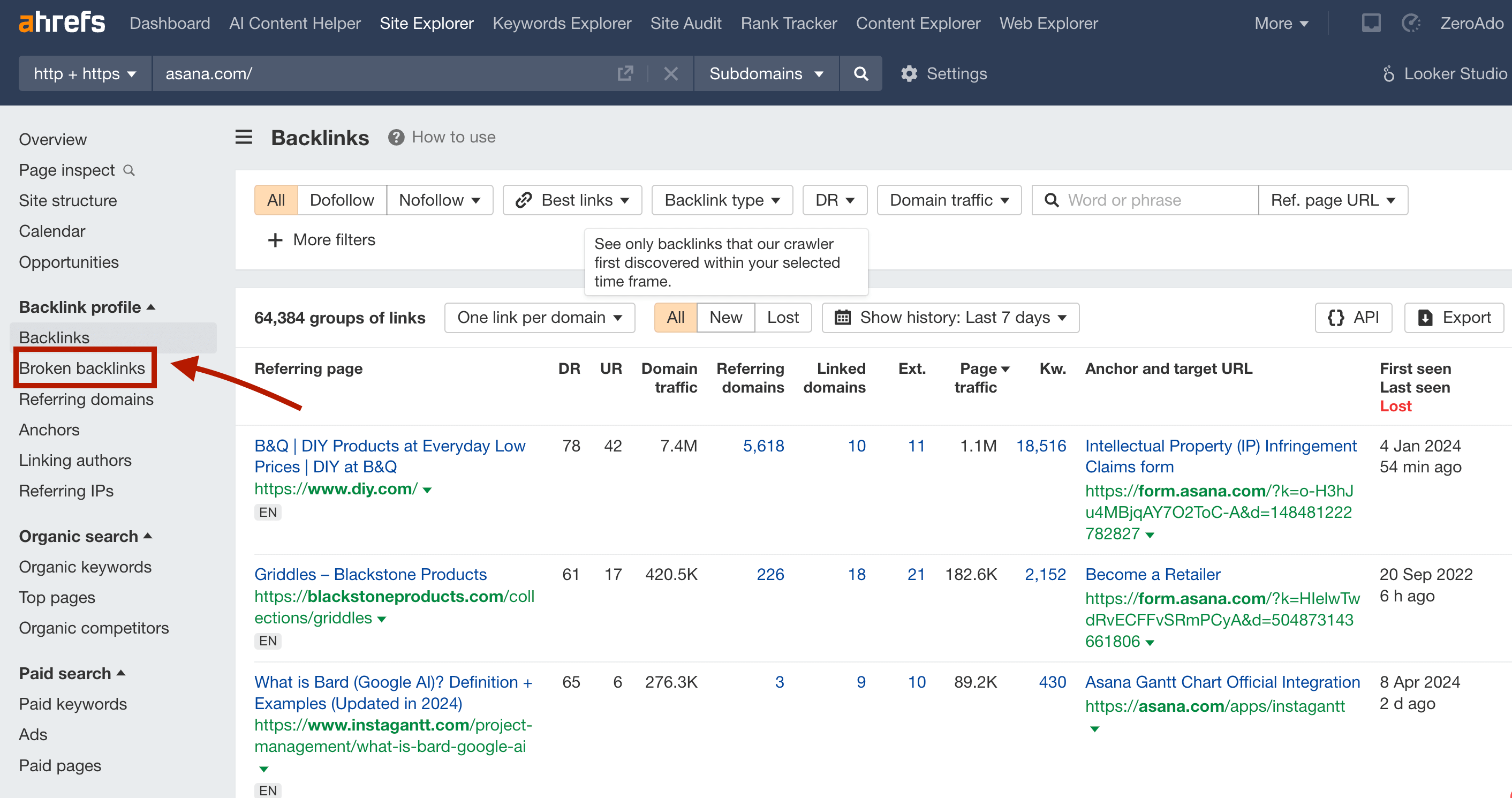The height and width of the screenshot is (798, 1512).
Task: Click the asana.com domain input field
Action: [352, 73]
